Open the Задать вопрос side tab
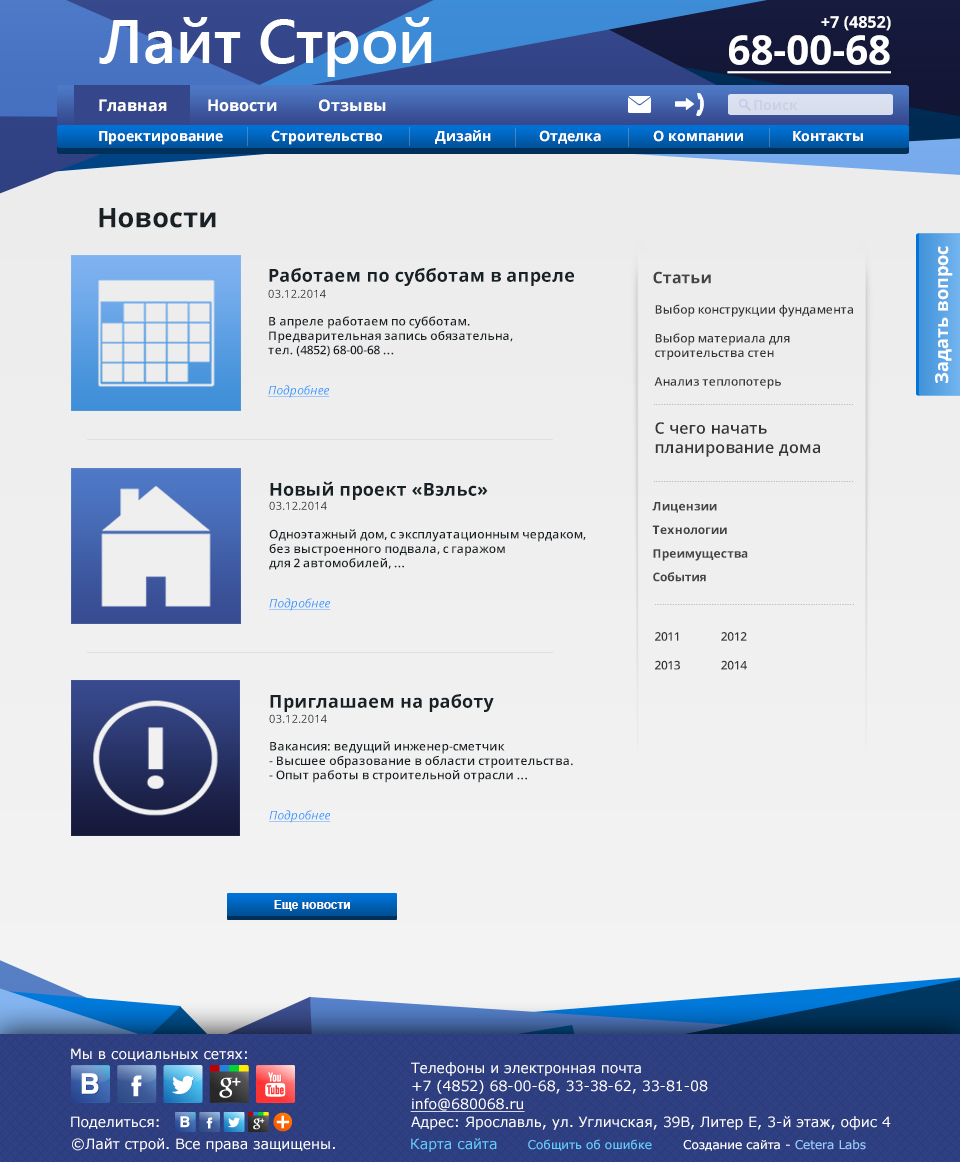Screen dimensions: 960x1162 tap(939, 314)
